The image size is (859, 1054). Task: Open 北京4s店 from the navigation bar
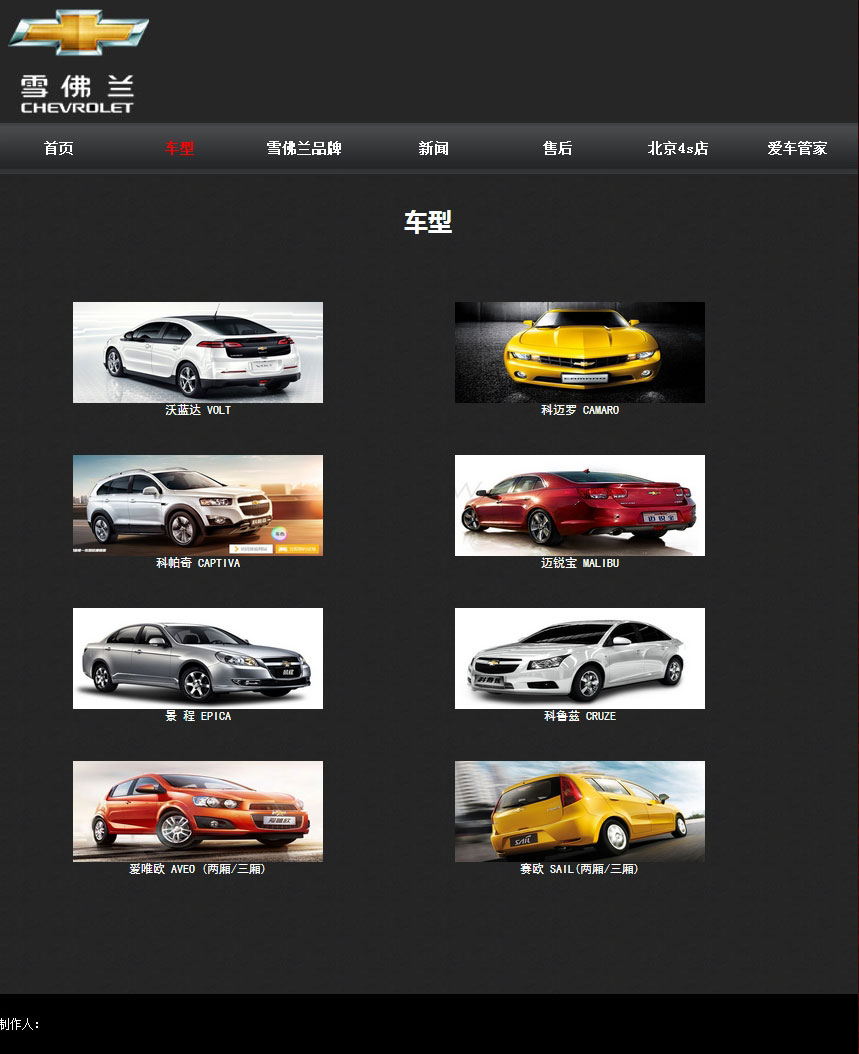point(678,148)
